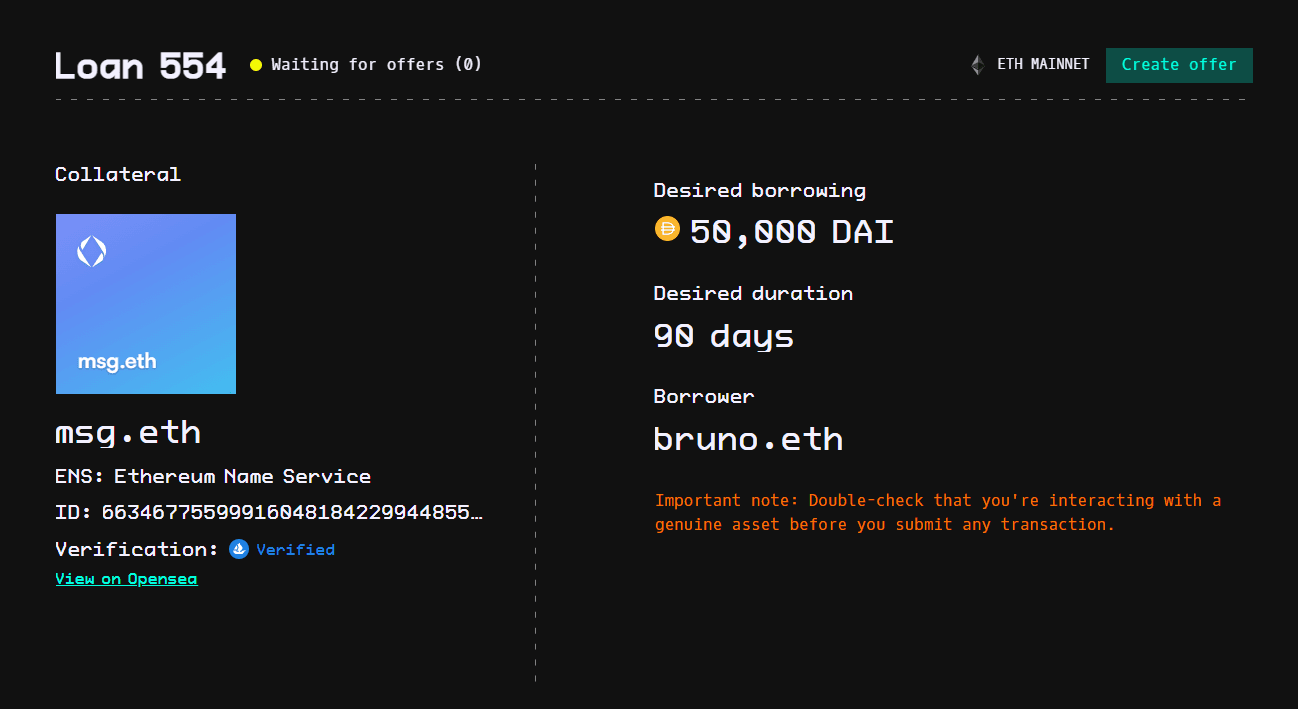Click the DAI coin icon

pos(667,229)
